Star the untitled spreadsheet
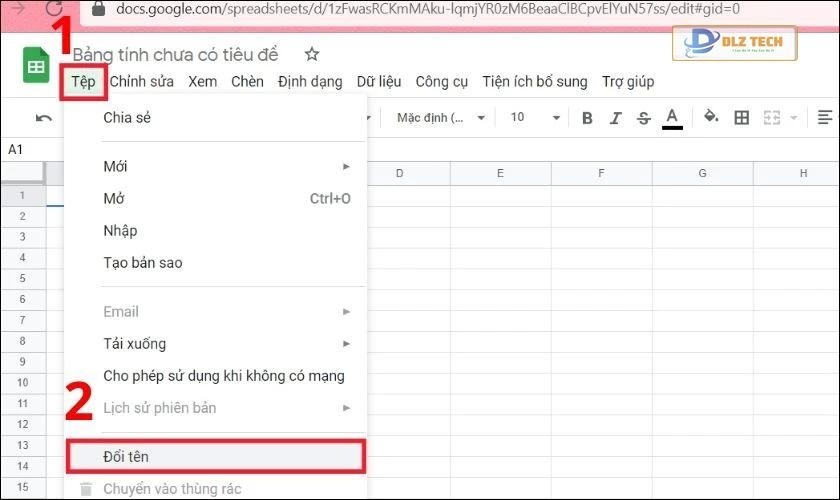840x500 pixels. coord(312,54)
